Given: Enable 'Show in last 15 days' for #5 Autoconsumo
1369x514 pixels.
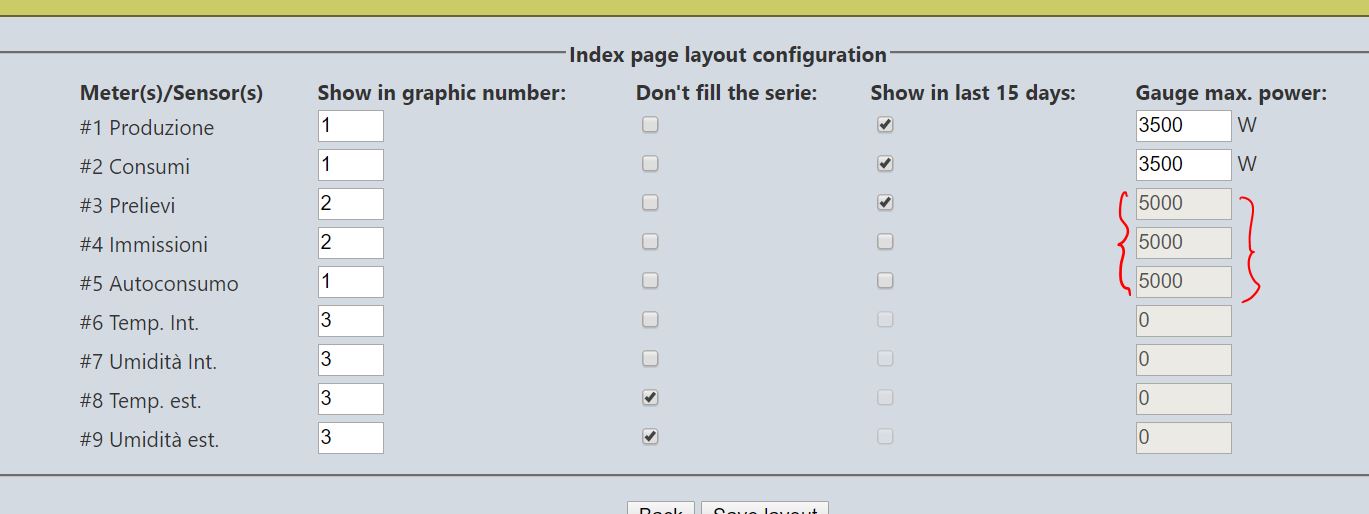Looking at the screenshot, I should (x=885, y=281).
